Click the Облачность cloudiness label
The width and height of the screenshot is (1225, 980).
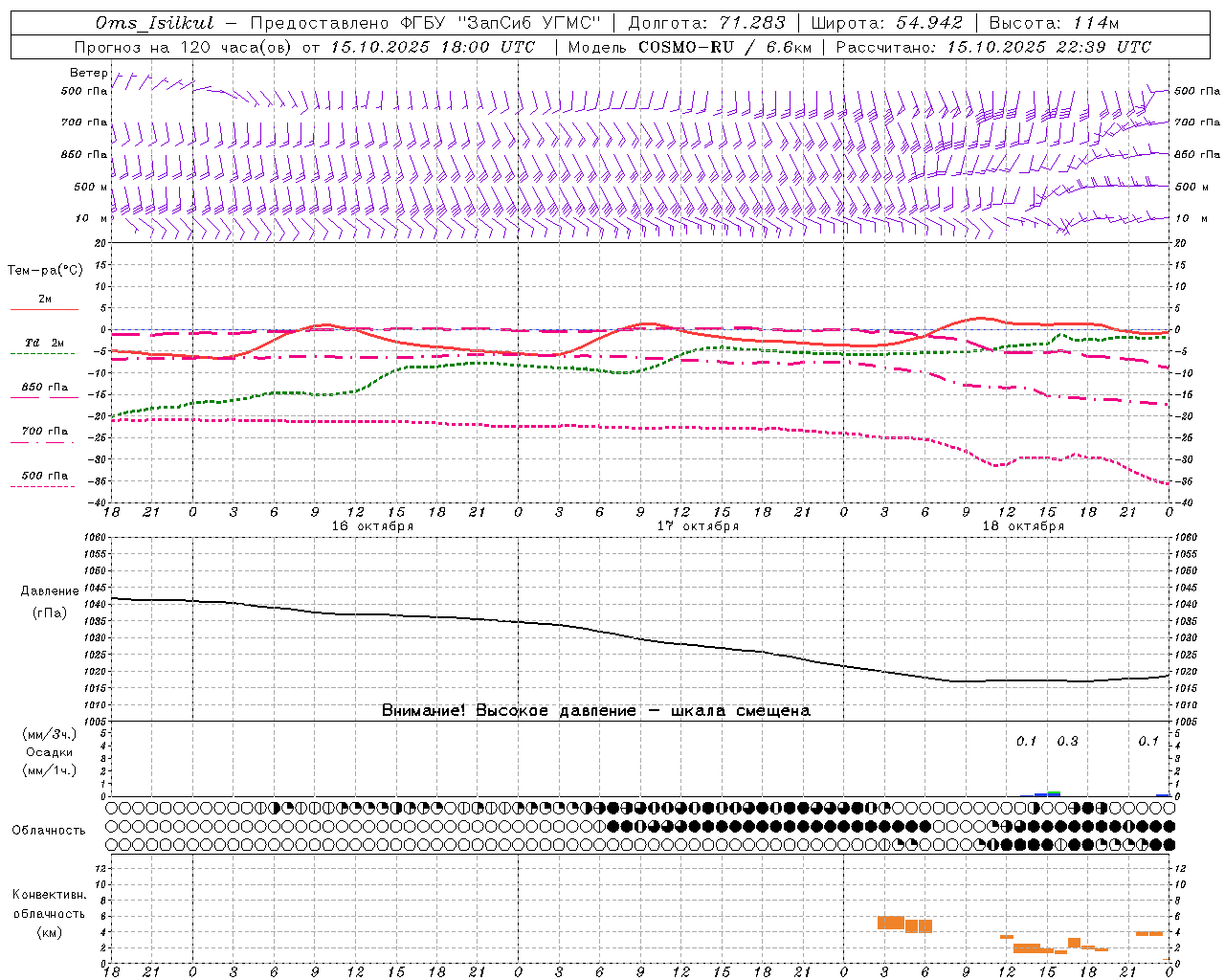[x=49, y=831]
